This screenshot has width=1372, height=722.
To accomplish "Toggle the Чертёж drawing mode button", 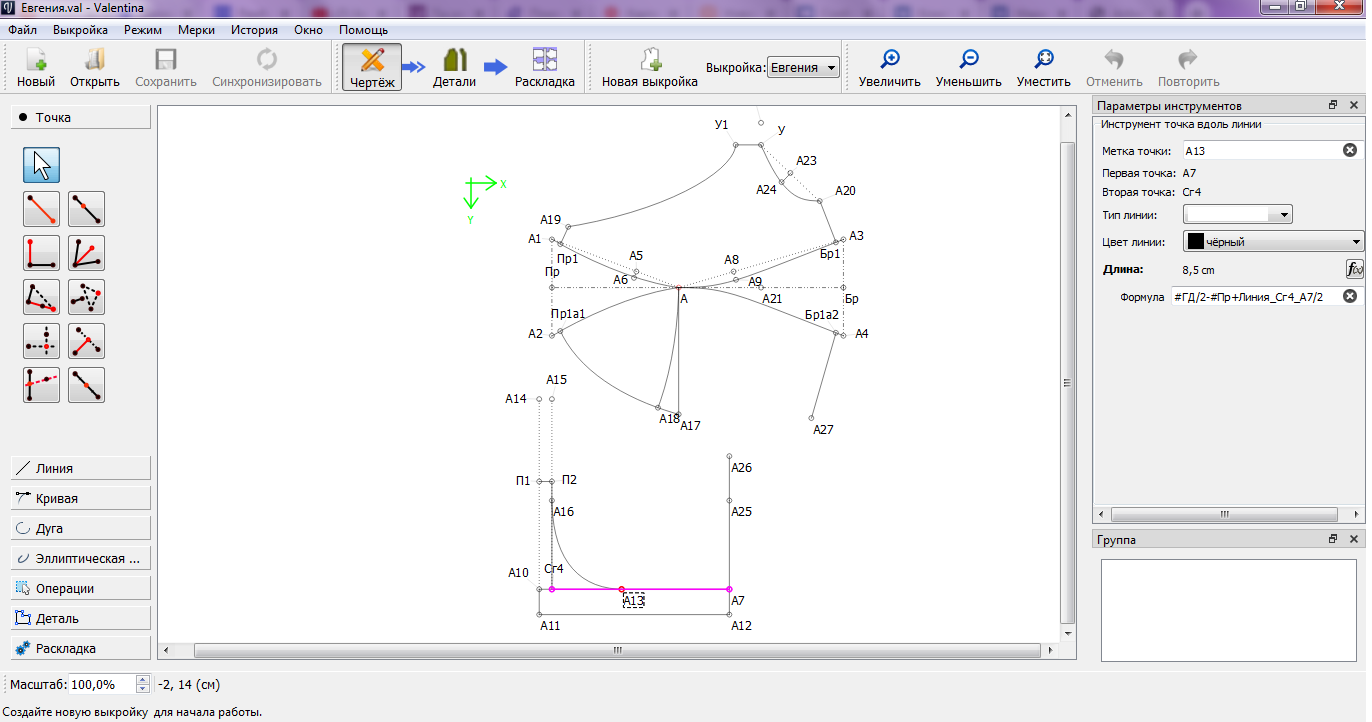I will pos(372,68).
